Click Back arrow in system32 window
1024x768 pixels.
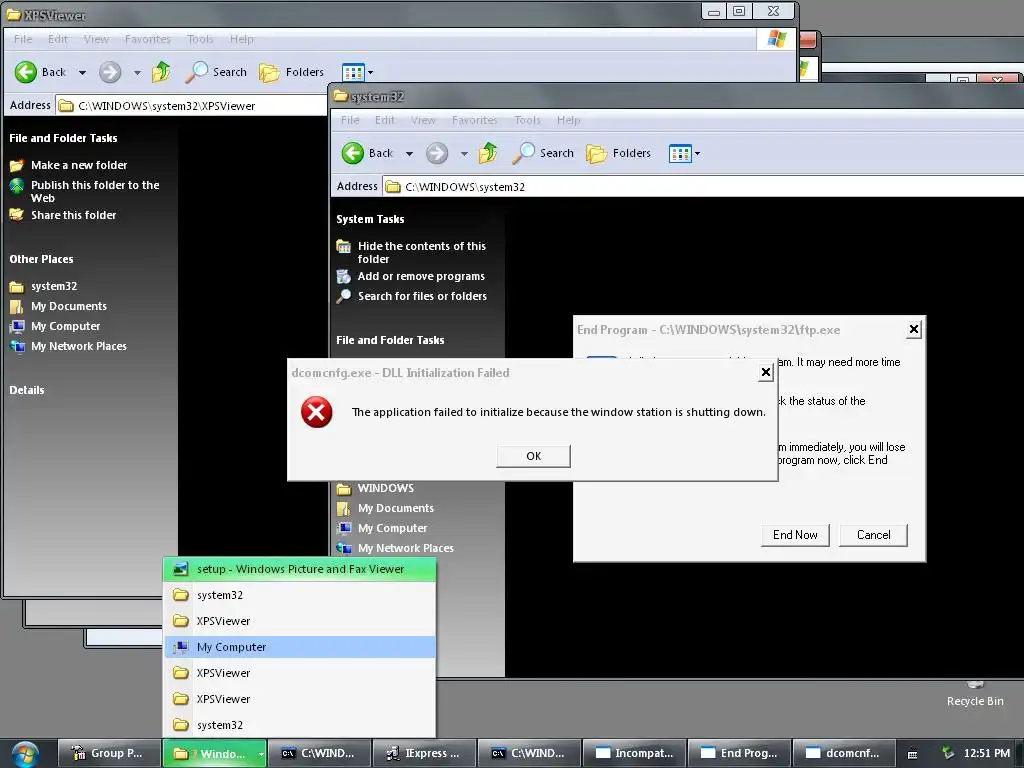(x=353, y=153)
